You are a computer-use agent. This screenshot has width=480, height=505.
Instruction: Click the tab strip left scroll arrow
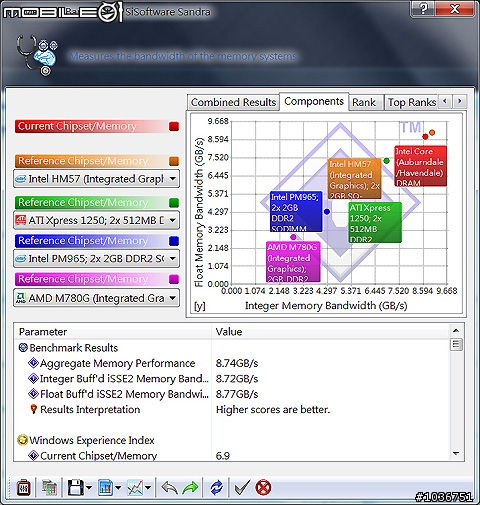coord(445,101)
